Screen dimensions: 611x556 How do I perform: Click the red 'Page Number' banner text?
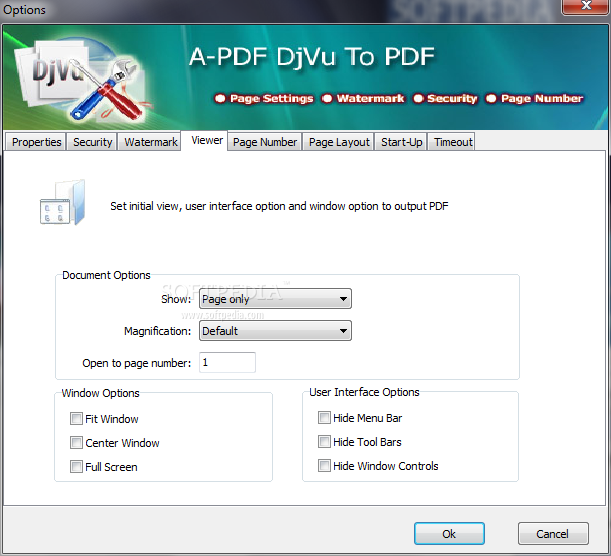(x=542, y=99)
